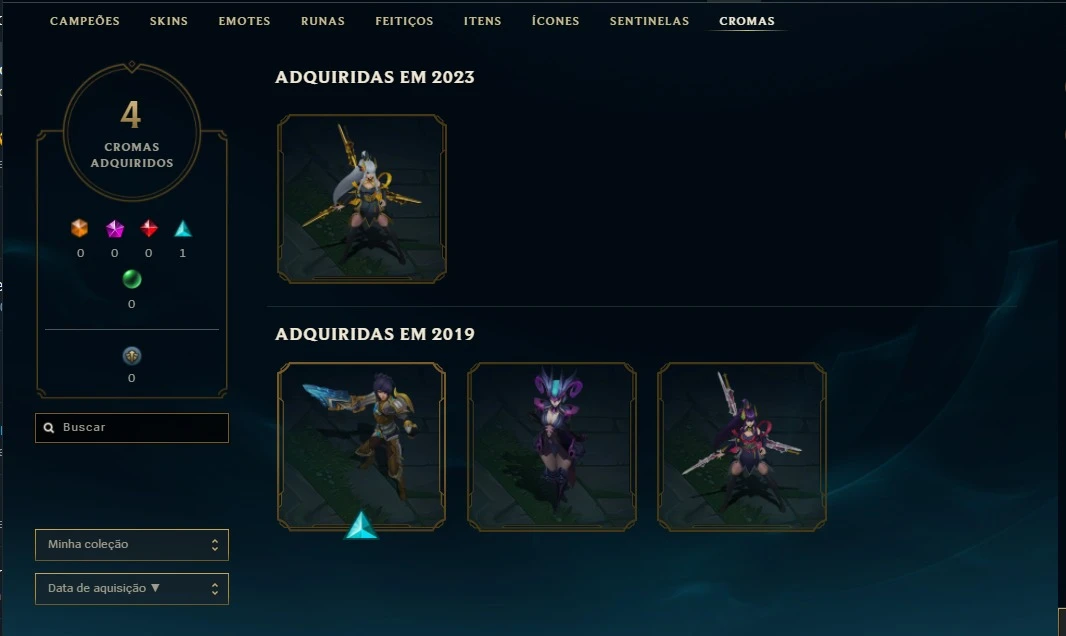Click the orange hexagon gem icon

[x=80, y=228]
